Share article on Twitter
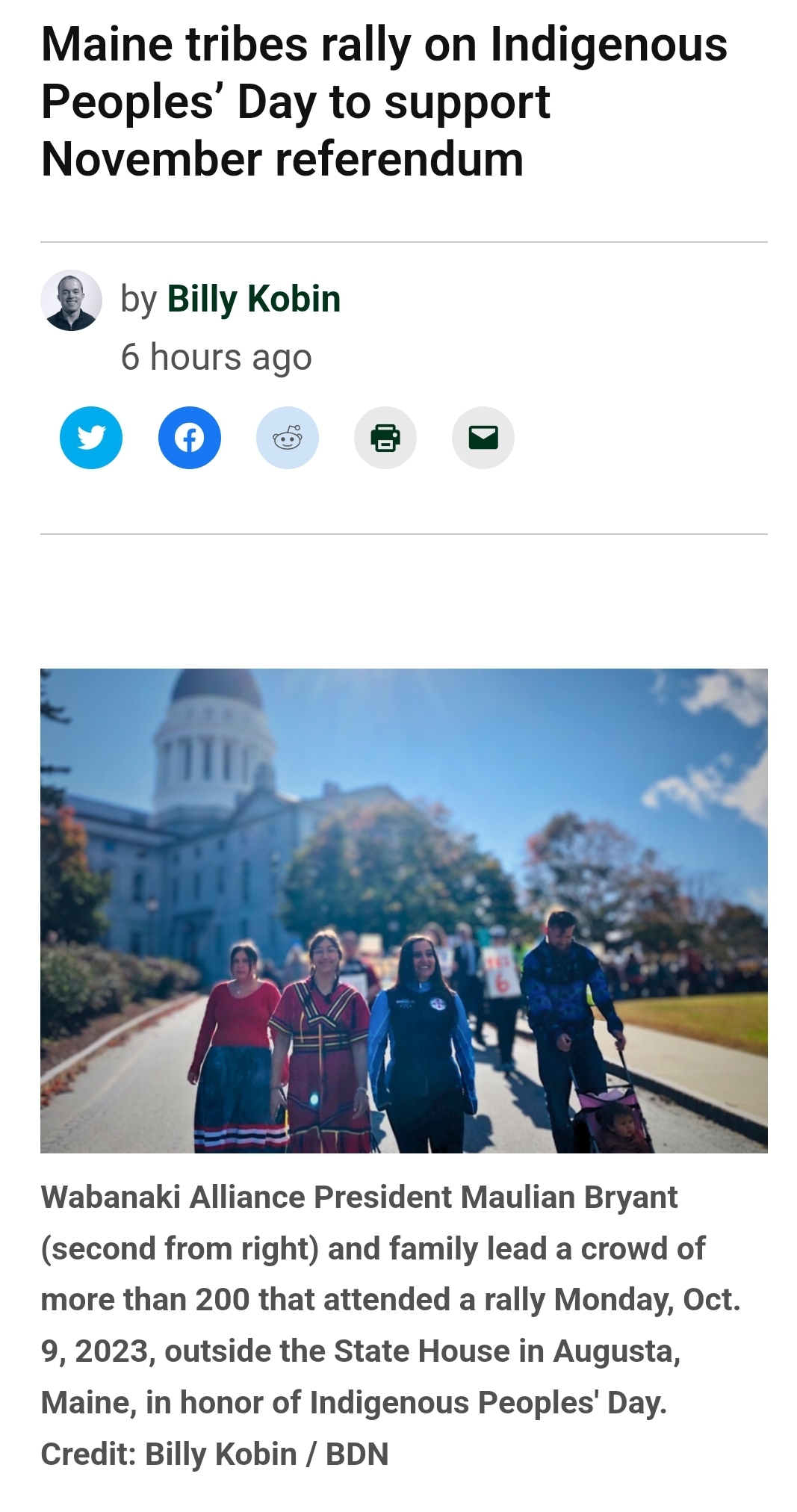797x1512 pixels. pos(91,438)
